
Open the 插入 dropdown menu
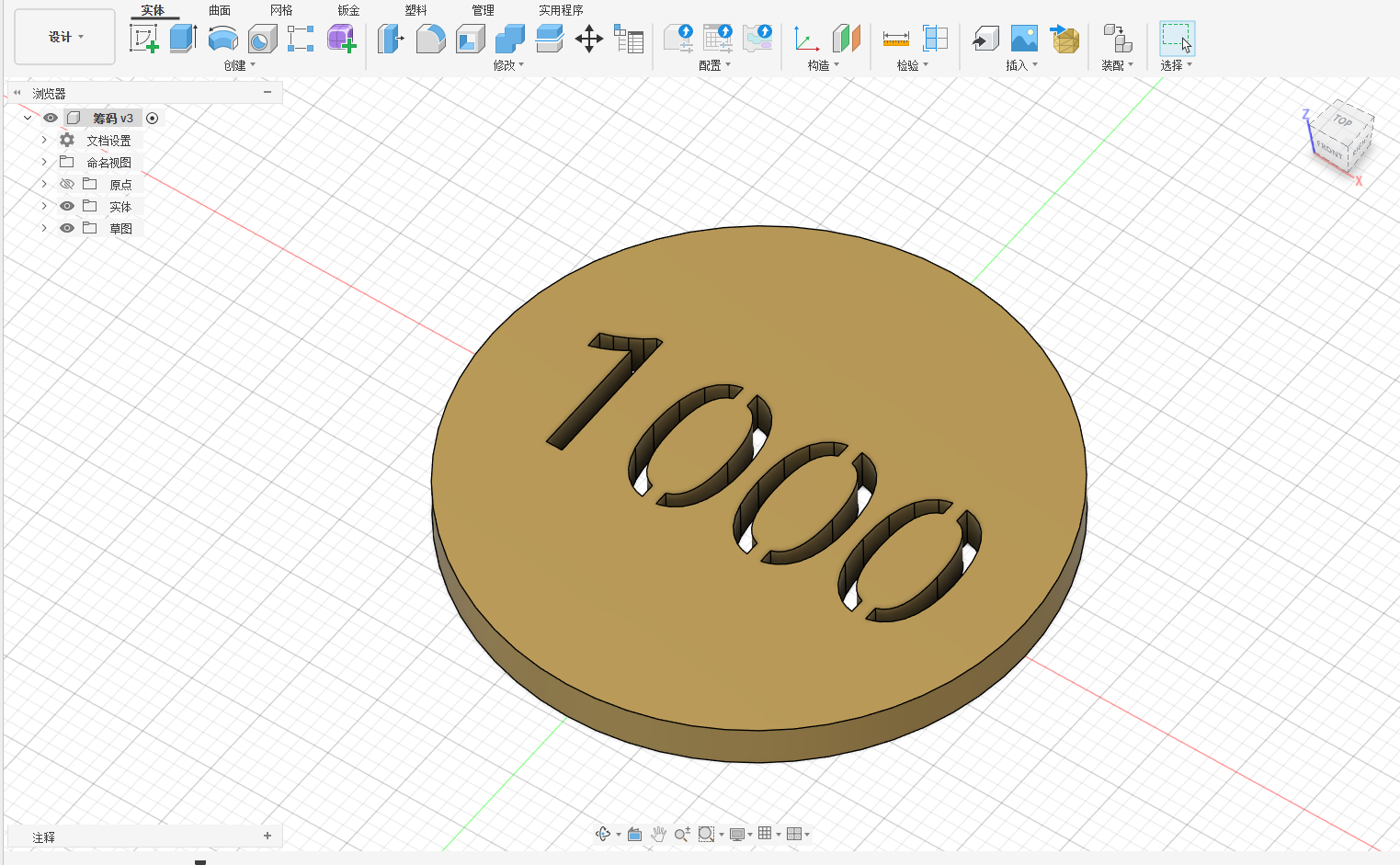point(1021,65)
